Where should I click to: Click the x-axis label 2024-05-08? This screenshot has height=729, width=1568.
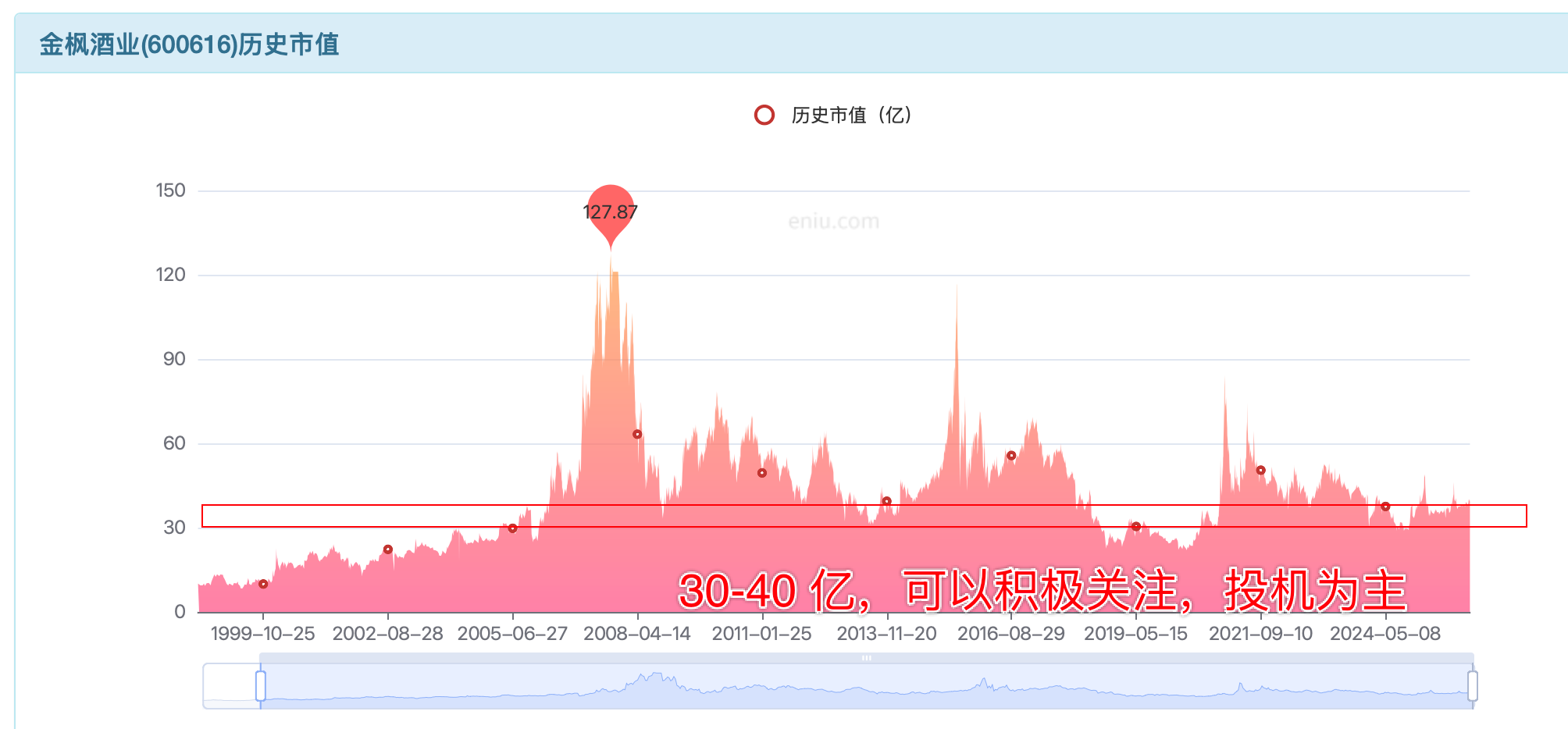[x=1385, y=634]
